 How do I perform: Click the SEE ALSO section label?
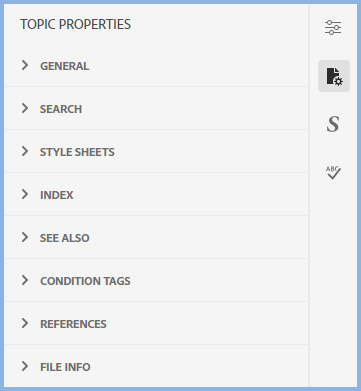pos(65,238)
